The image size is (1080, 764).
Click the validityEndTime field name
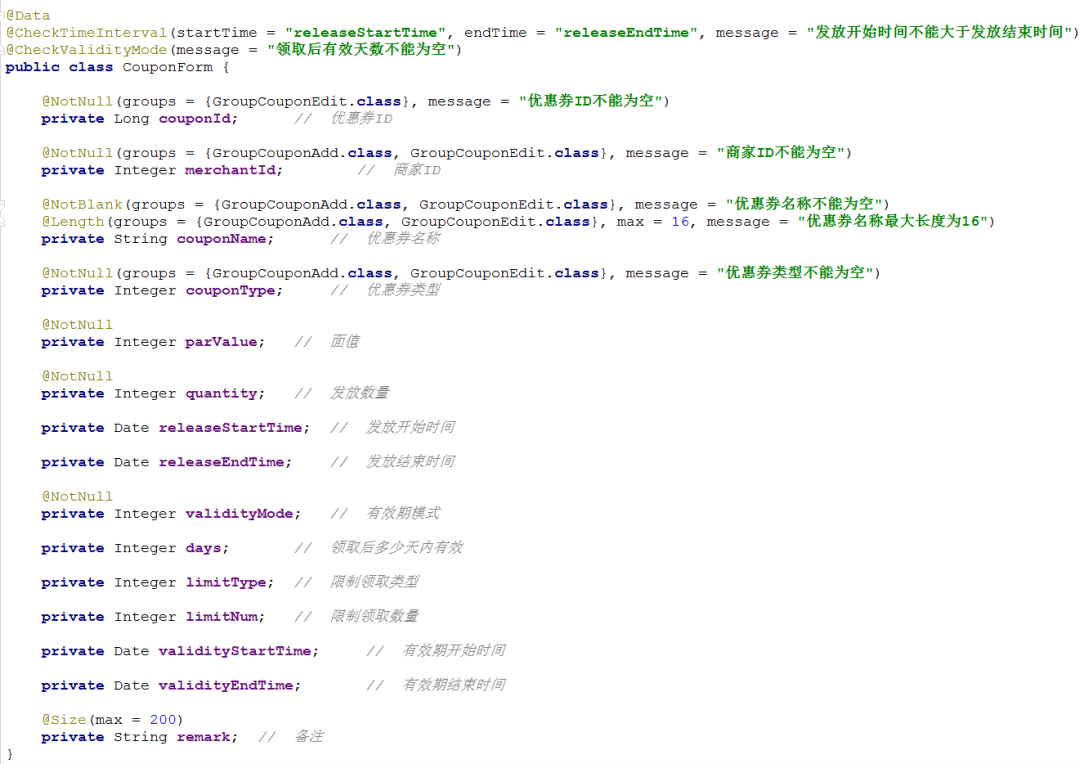click(x=226, y=685)
